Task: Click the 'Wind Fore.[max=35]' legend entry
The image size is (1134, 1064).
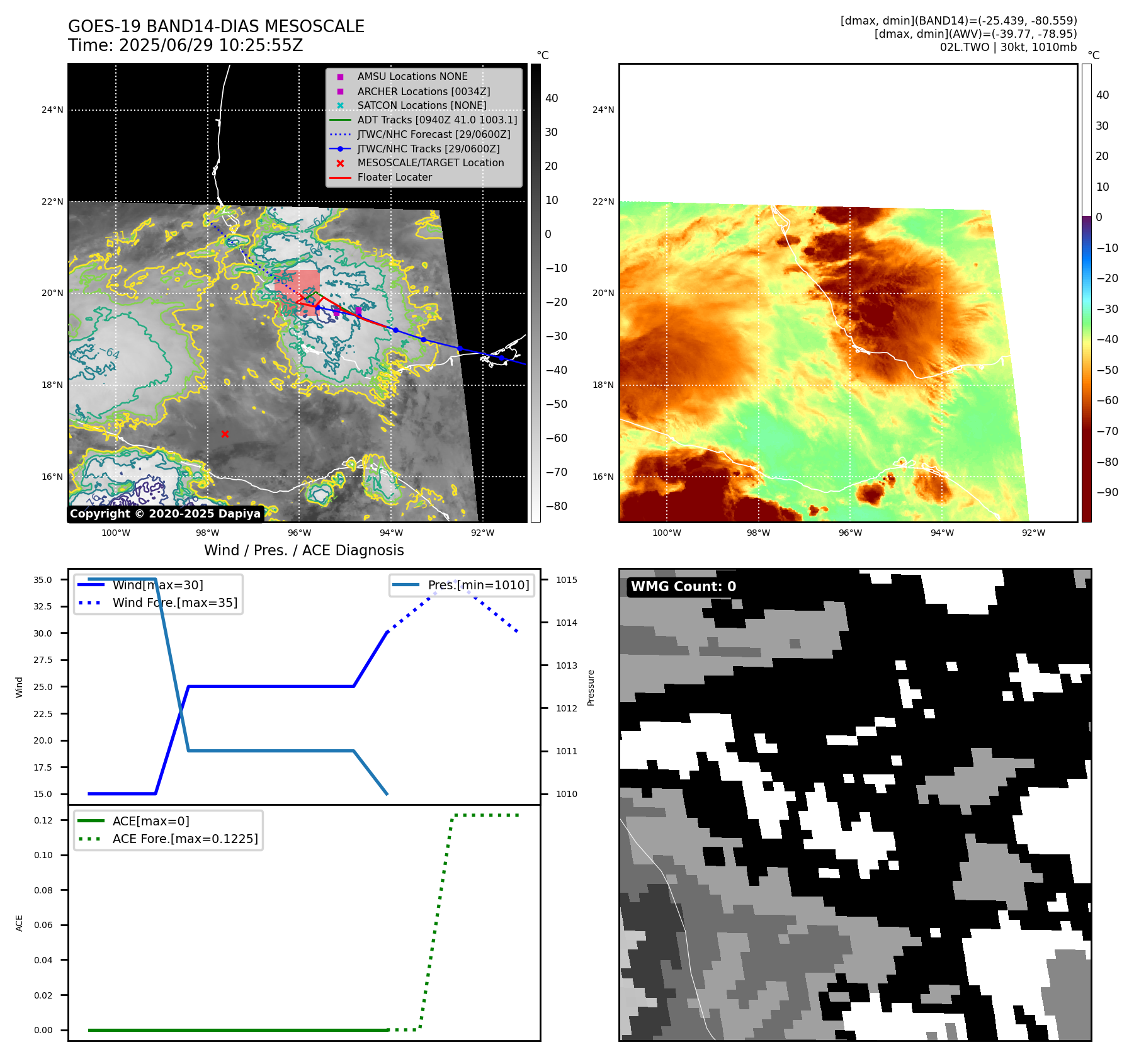Action: 175,603
